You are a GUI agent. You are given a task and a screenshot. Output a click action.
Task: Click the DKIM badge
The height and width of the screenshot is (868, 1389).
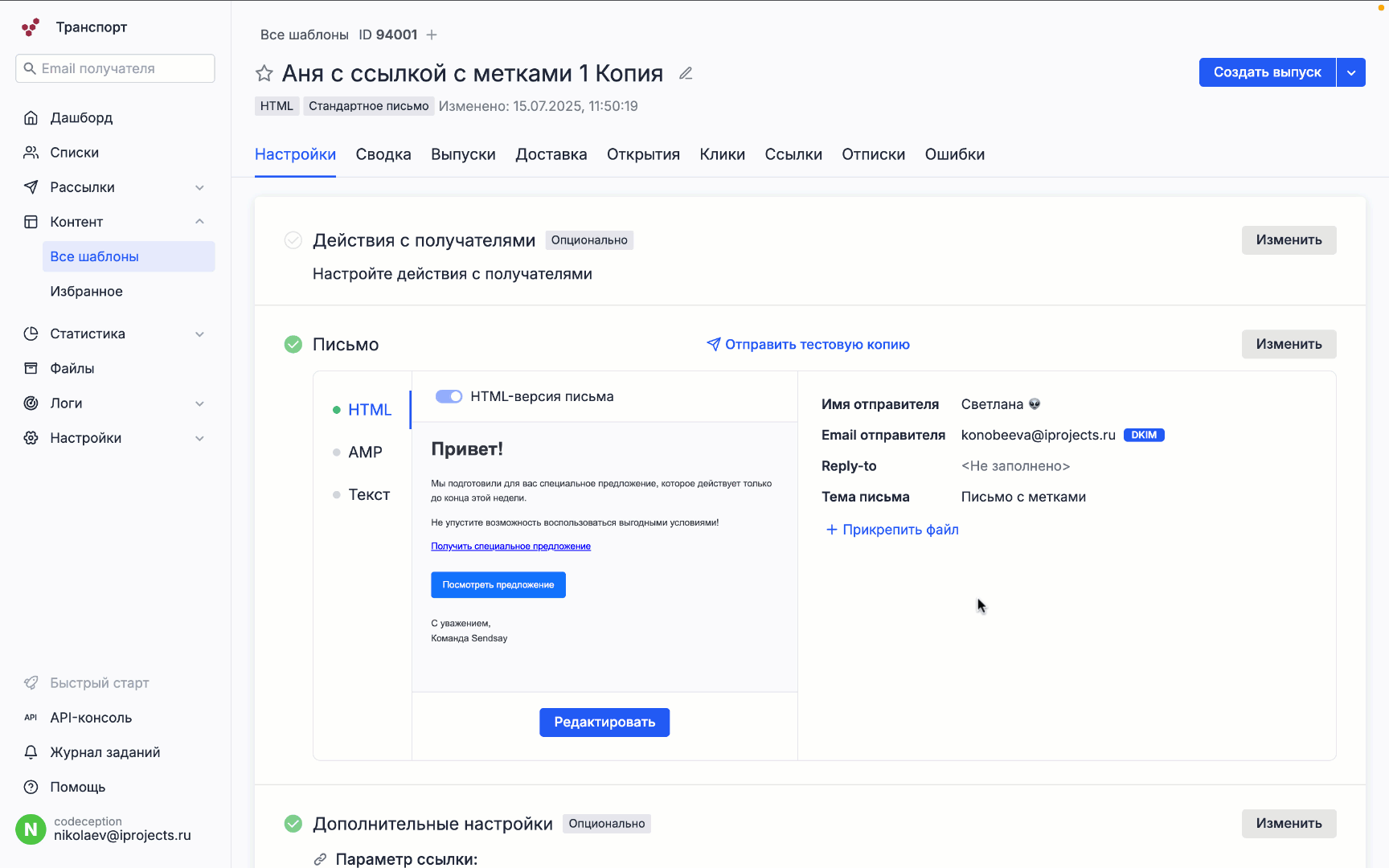[1144, 435]
